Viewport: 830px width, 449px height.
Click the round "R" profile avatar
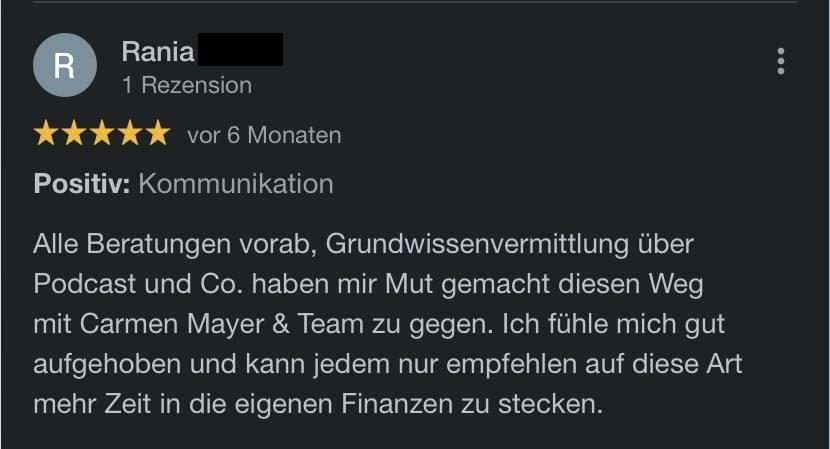pos(64,65)
